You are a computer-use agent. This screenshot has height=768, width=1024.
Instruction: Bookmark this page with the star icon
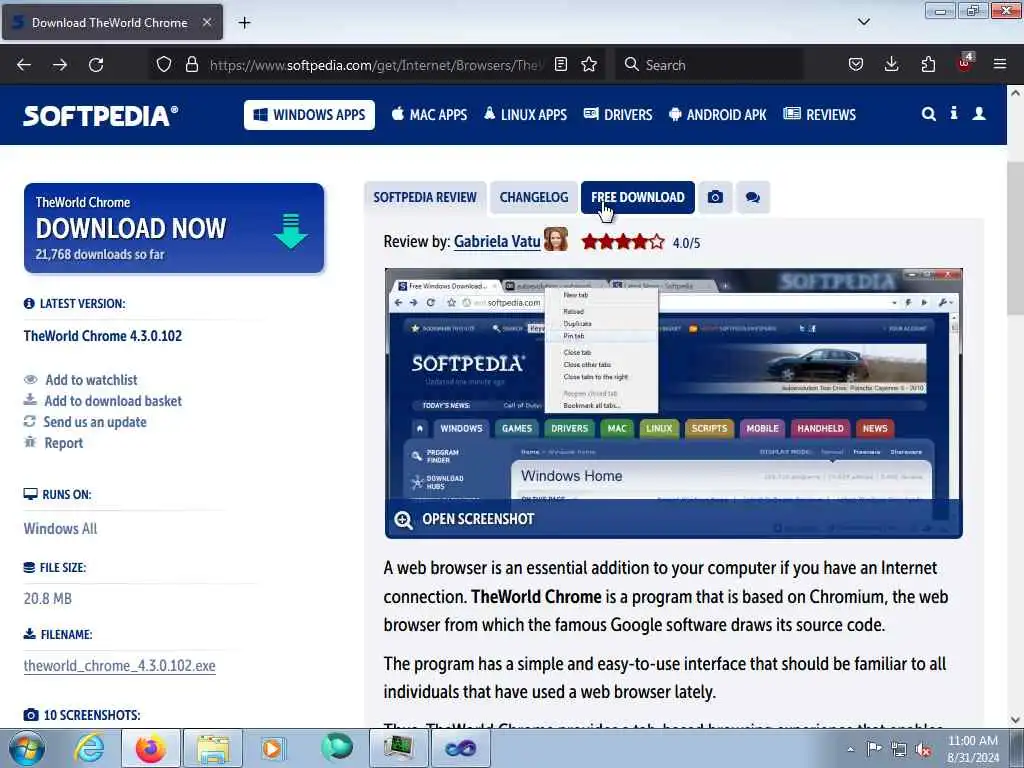coord(589,65)
